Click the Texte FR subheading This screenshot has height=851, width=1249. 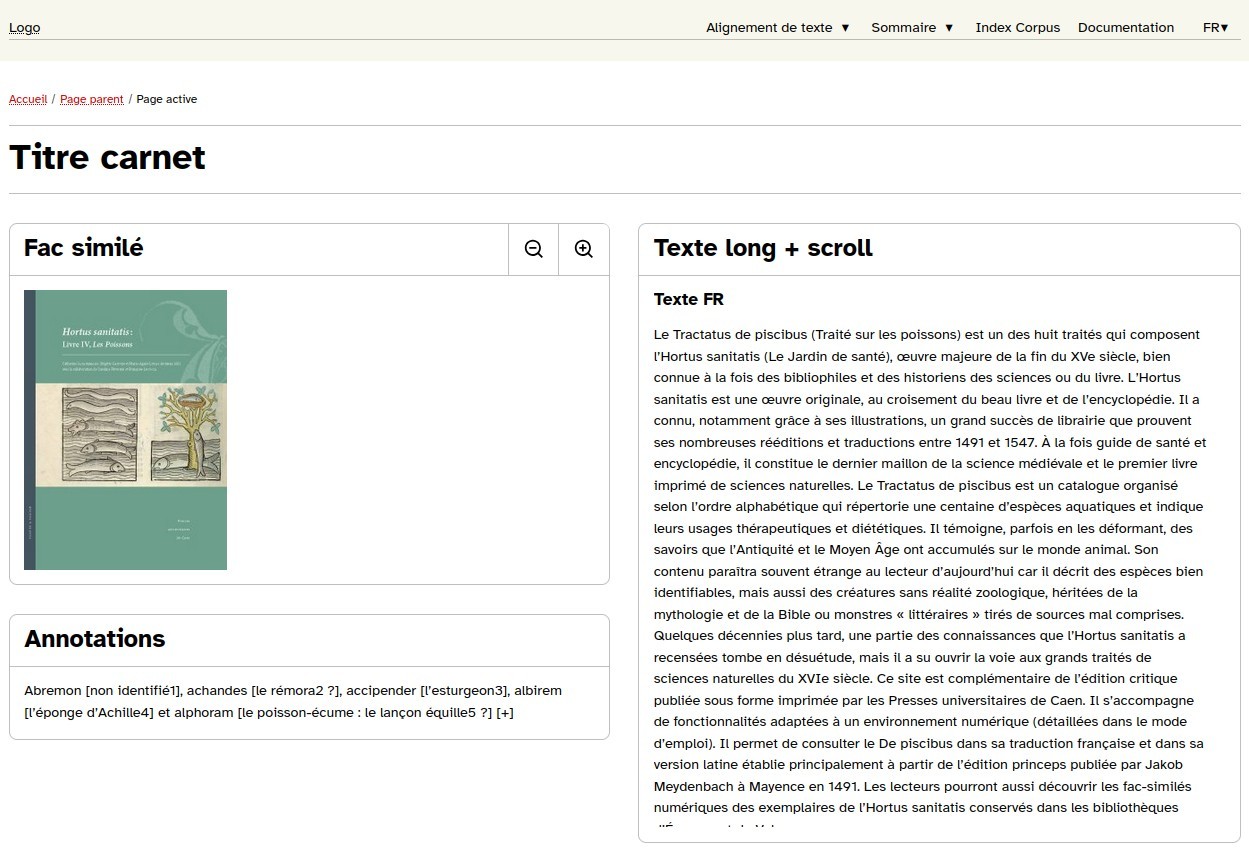coord(689,299)
